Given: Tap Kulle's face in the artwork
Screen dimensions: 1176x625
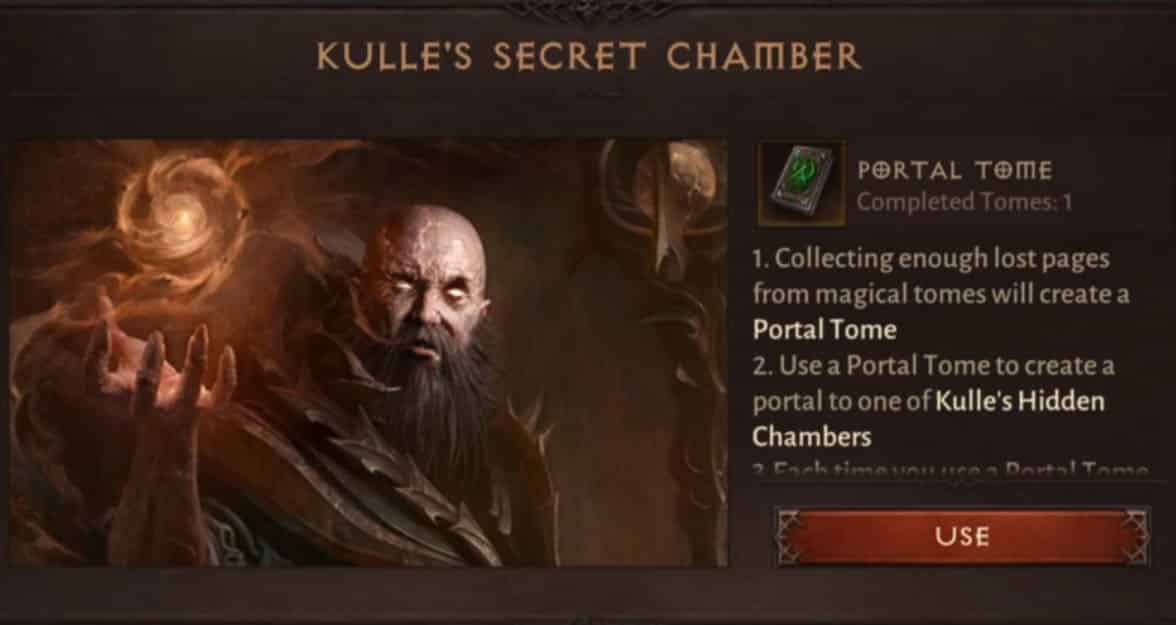Looking at the screenshot, I should 422,285.
